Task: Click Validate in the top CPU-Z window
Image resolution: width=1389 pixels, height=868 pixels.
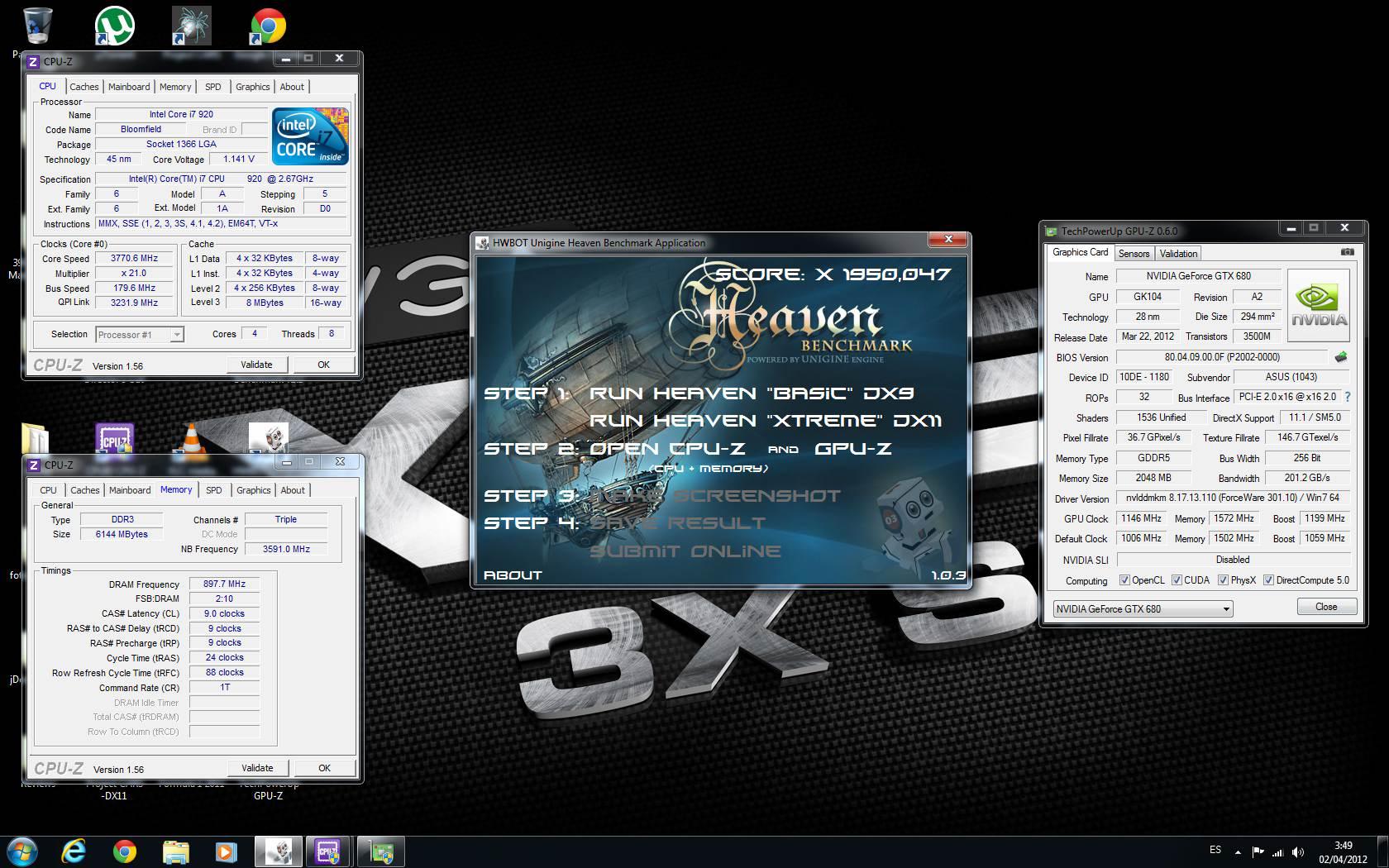Action: point(256,365)
